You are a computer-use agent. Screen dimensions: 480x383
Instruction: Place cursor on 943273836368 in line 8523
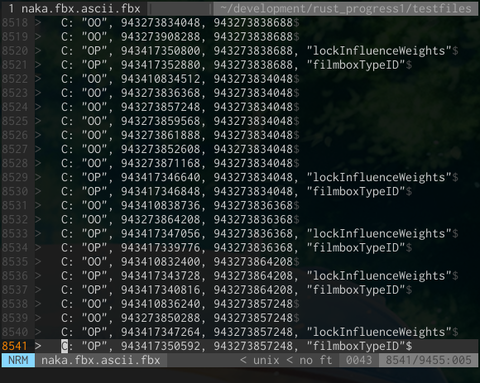click(x=160, y=93)
